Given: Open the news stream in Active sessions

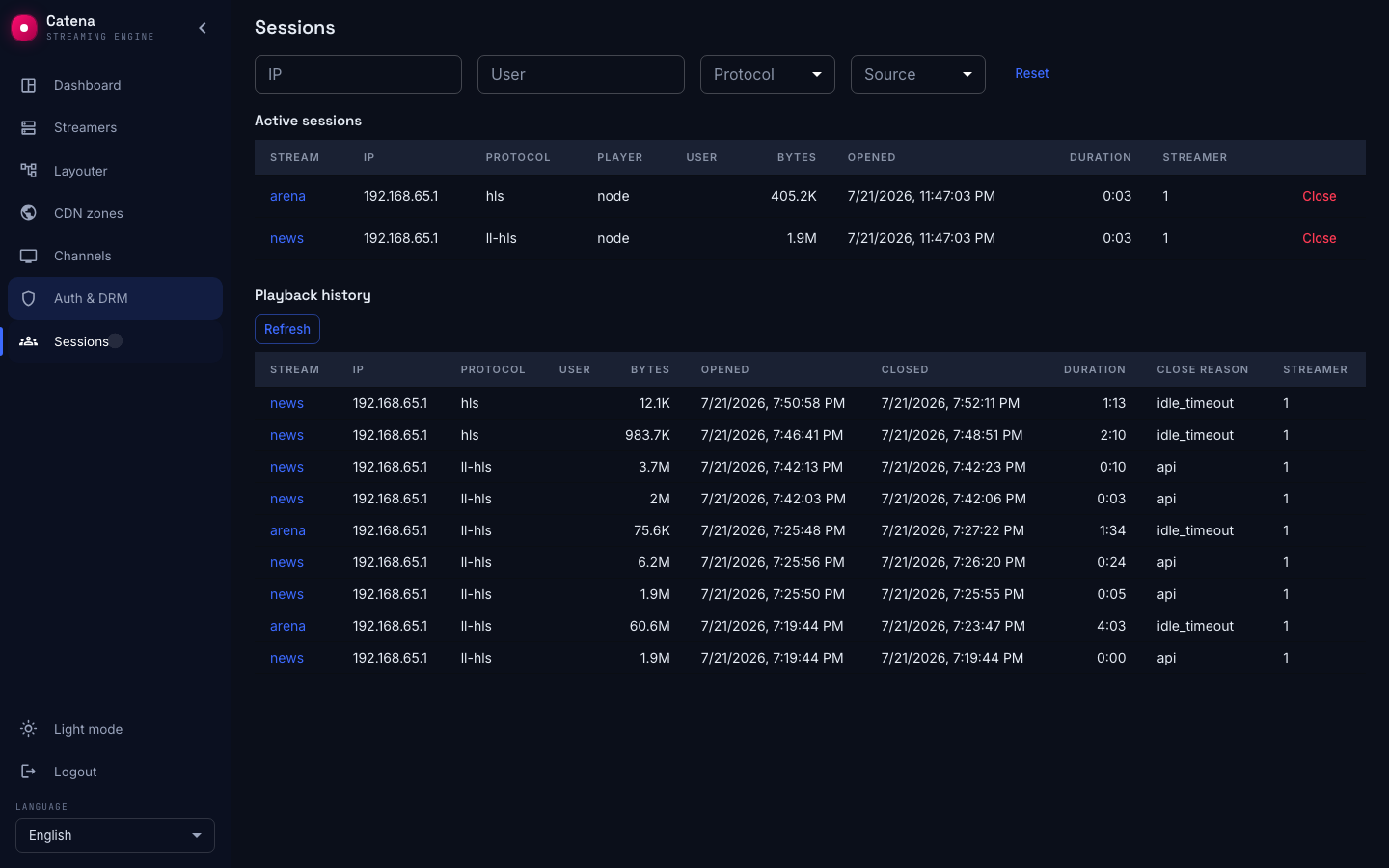Looking at the screenshot, I should point(286,238).
